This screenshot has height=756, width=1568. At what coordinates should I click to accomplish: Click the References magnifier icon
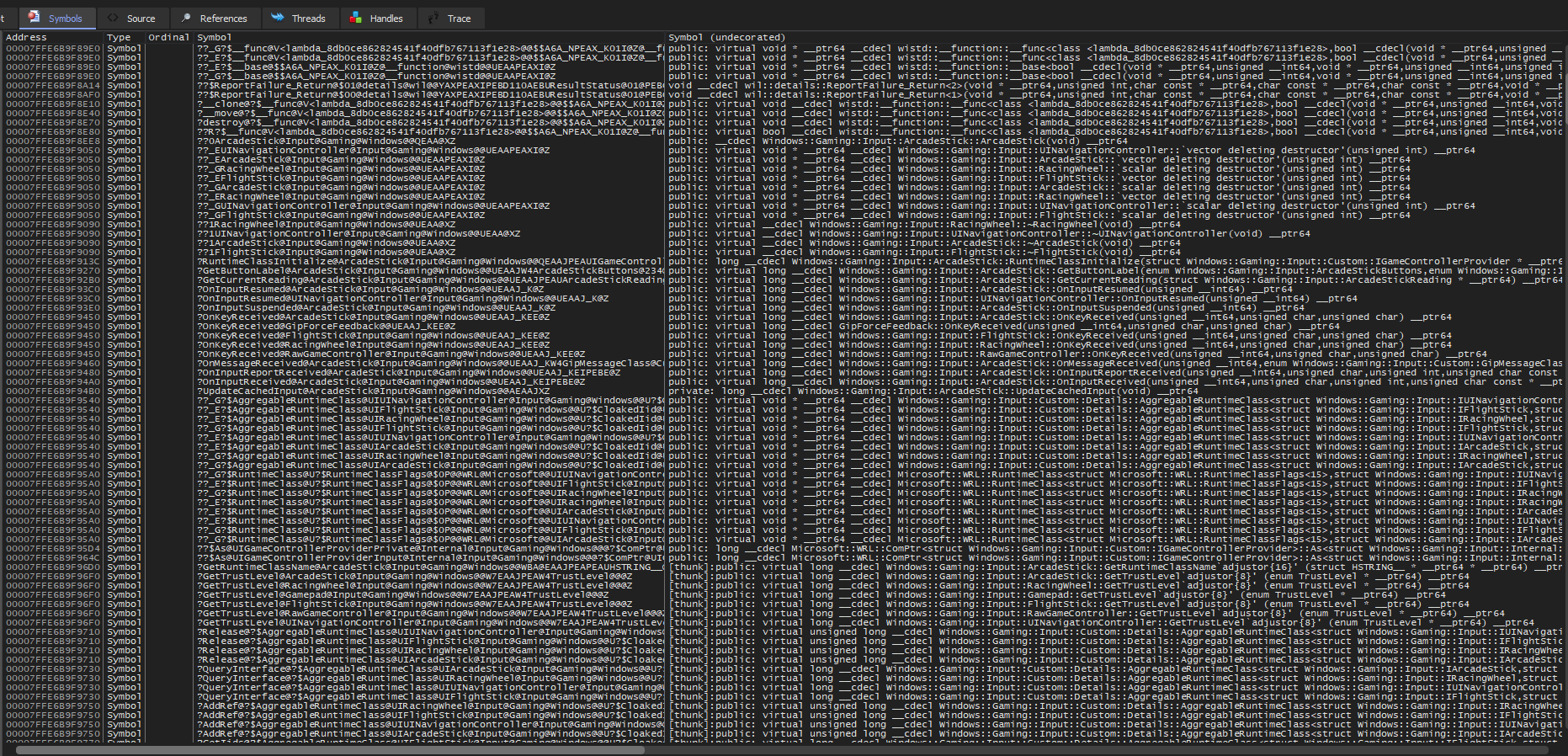pyautogui.click(x=186, y=18)
